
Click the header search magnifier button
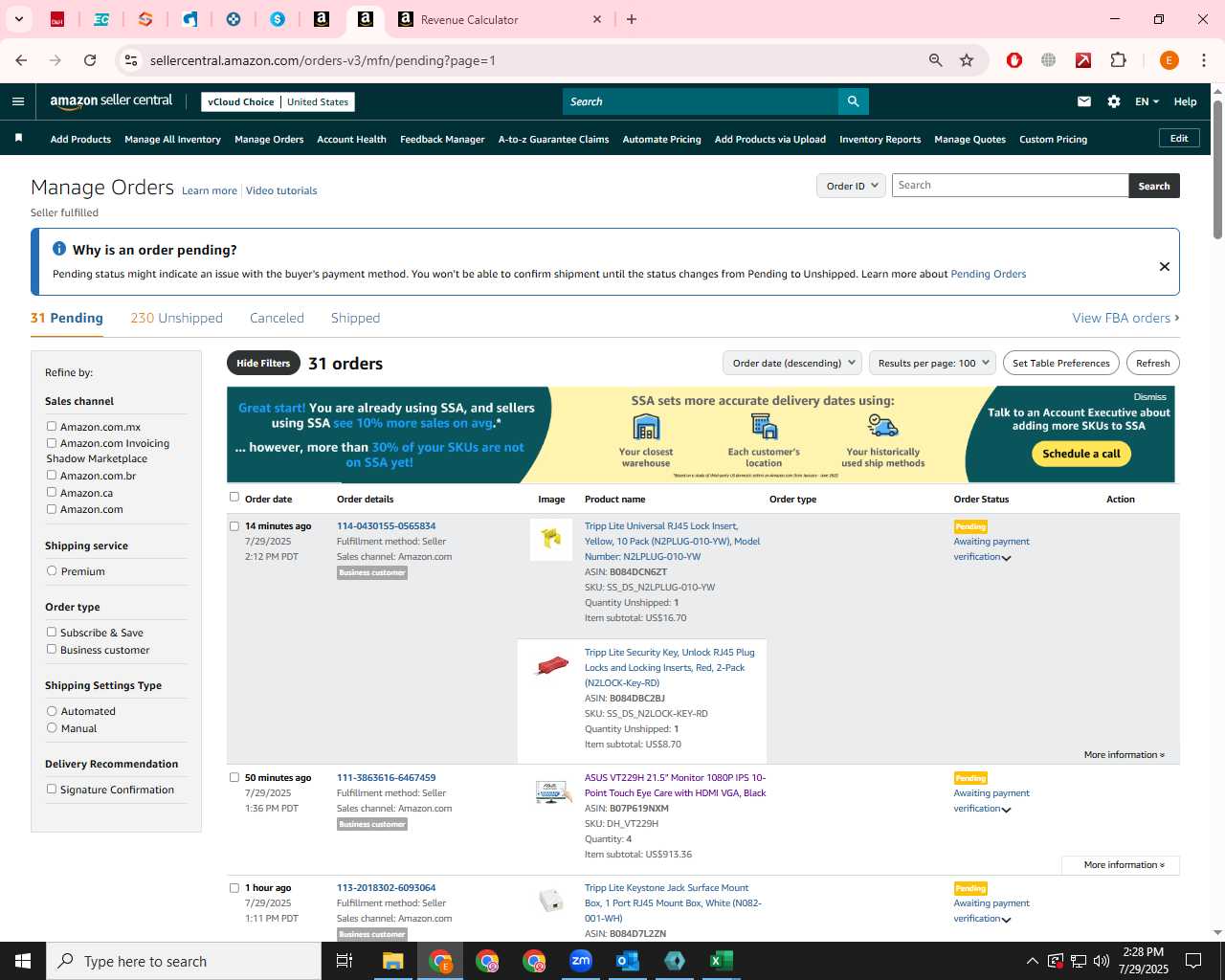(x=853, y=101)
